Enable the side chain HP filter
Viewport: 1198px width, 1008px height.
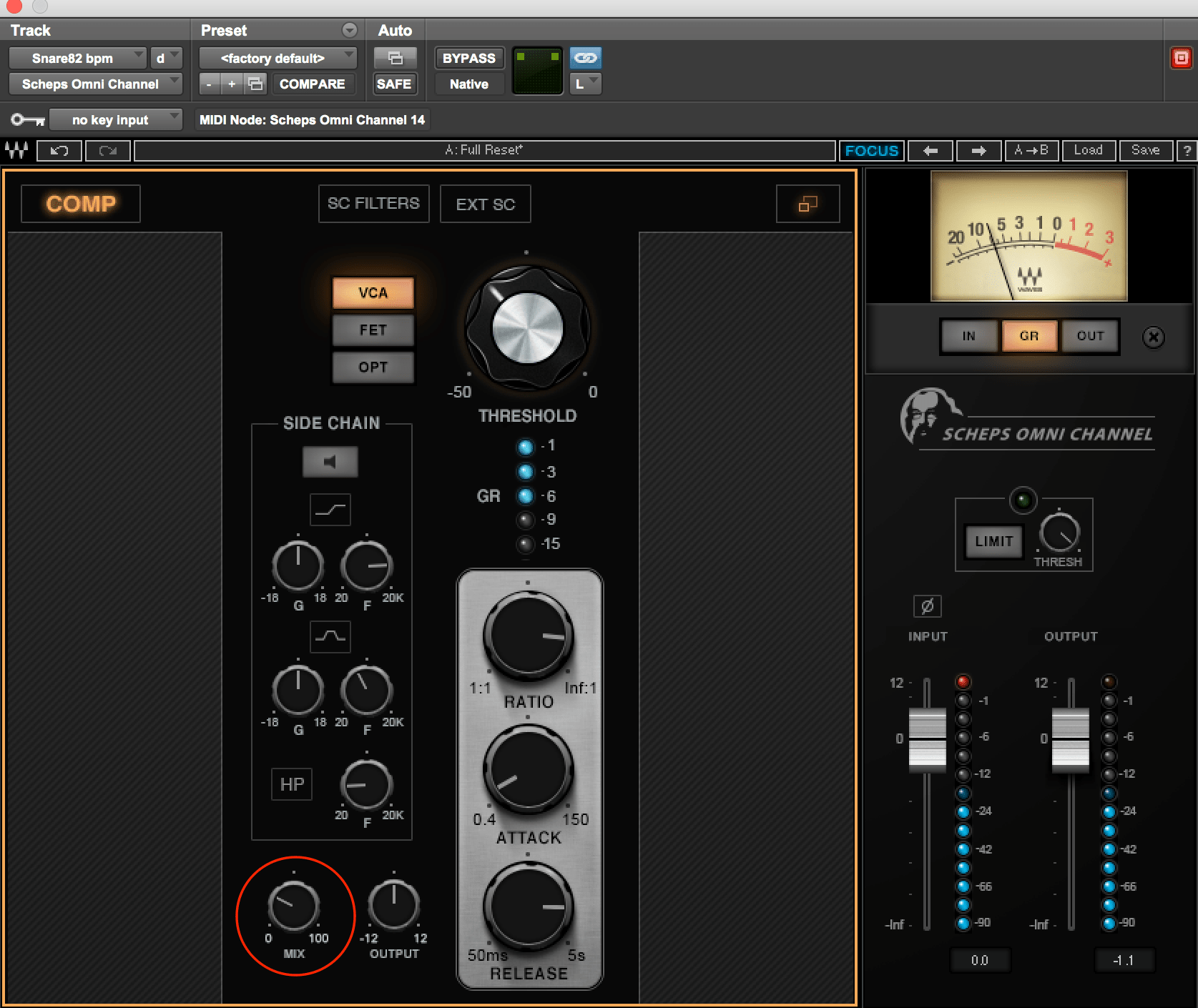coord(292,784)
